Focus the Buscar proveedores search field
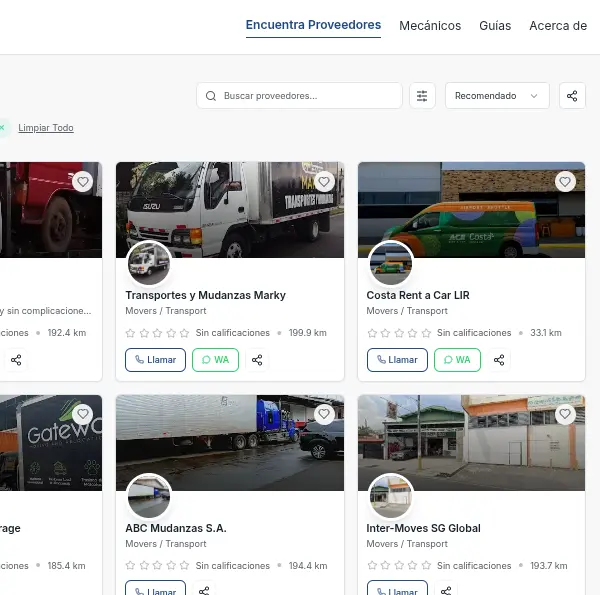Image resolution: width=600 pixels, height=595 pixels. click(x=299, y=96)
